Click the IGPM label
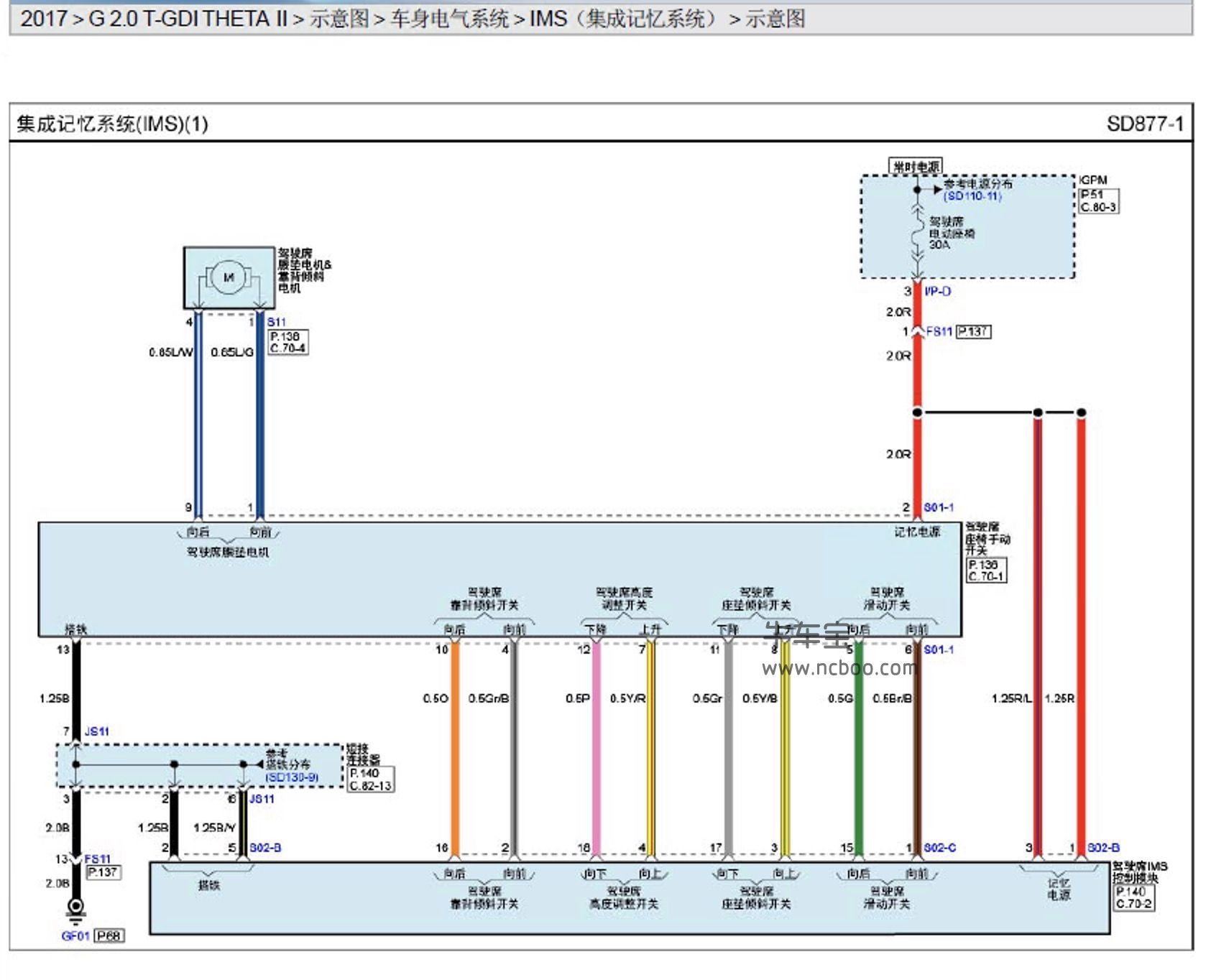 click(x=1093, y=180)
